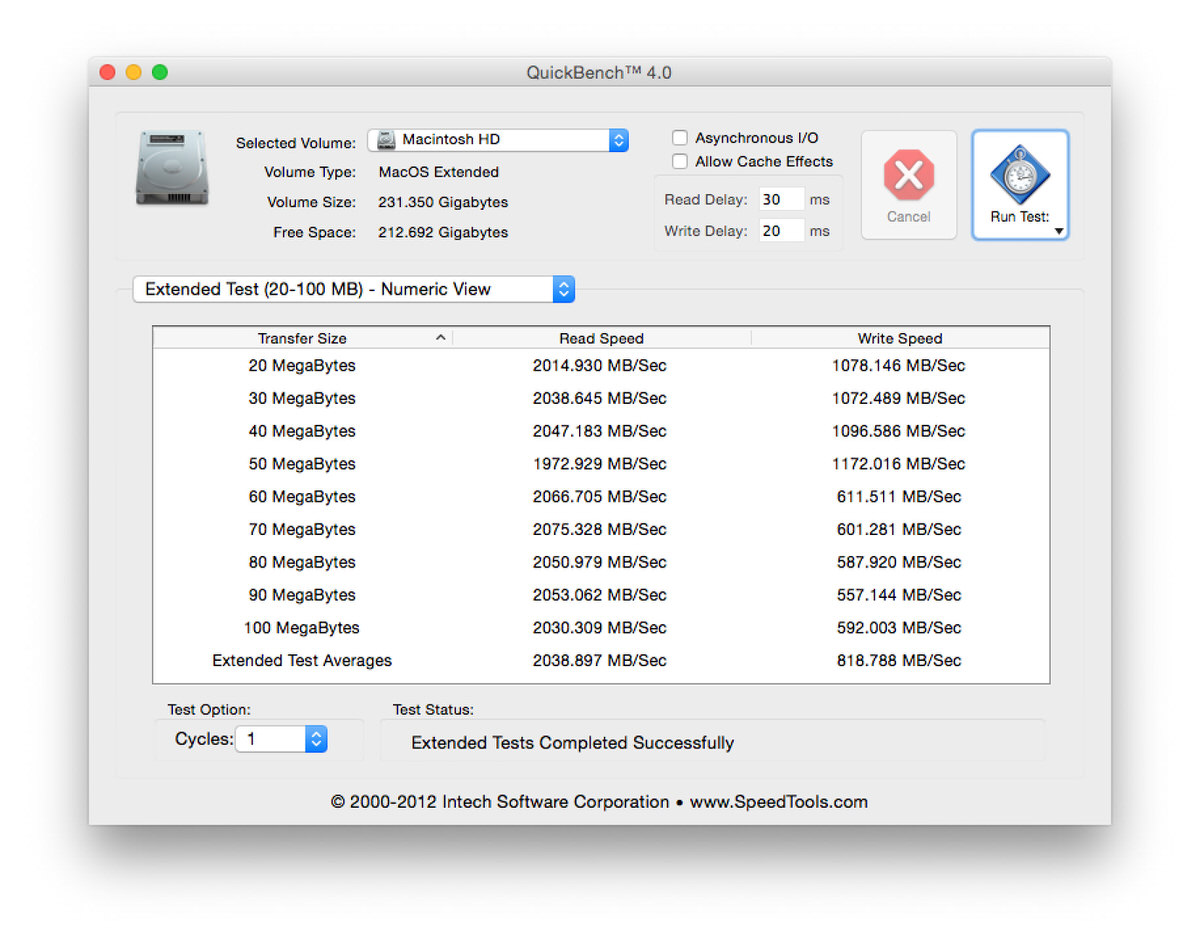Click read speed 2050.979 MB/Sec

600,562
